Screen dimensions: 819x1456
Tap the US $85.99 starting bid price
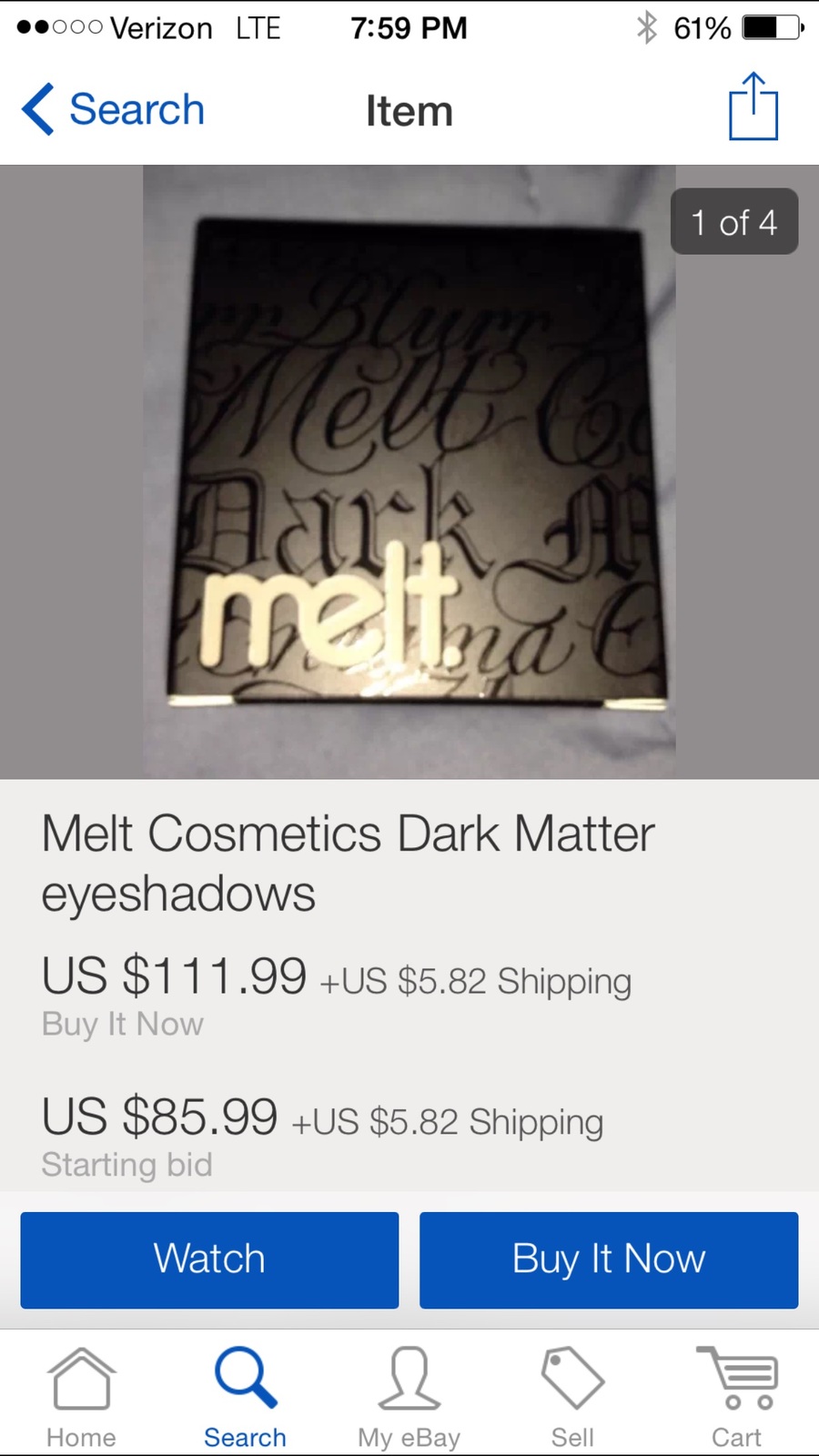coord(159,1117)
